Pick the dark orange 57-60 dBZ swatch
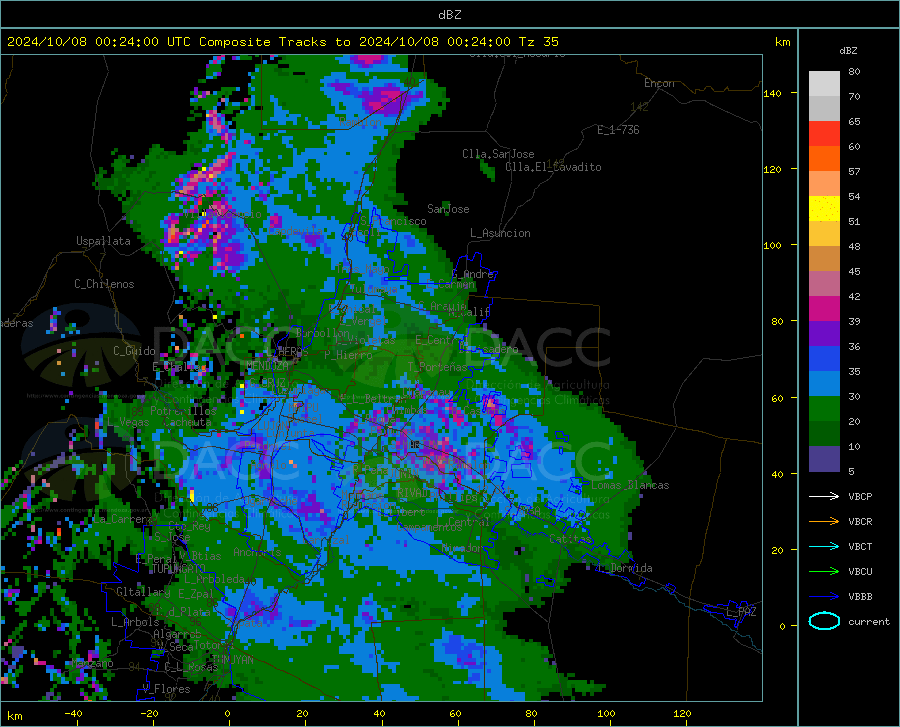900x727 pixels. [x=824, y=159]
